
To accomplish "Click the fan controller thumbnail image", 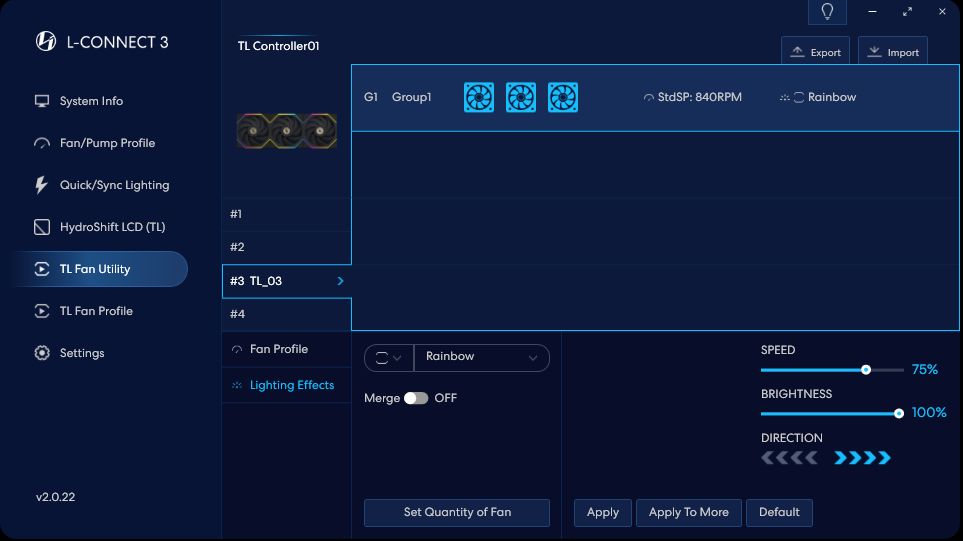I will 286,131.
